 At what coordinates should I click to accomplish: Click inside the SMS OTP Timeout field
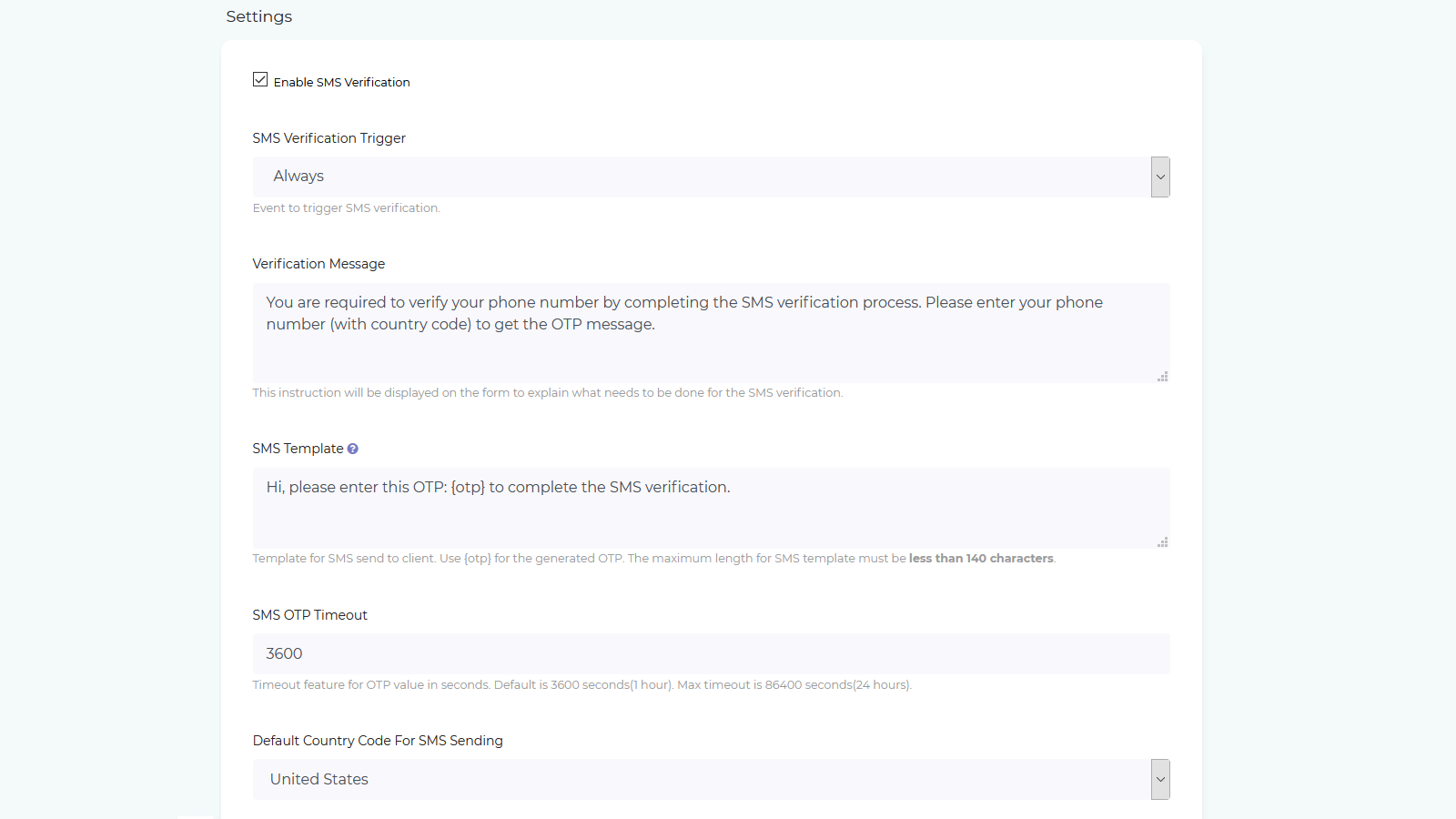tap(711, 653)
